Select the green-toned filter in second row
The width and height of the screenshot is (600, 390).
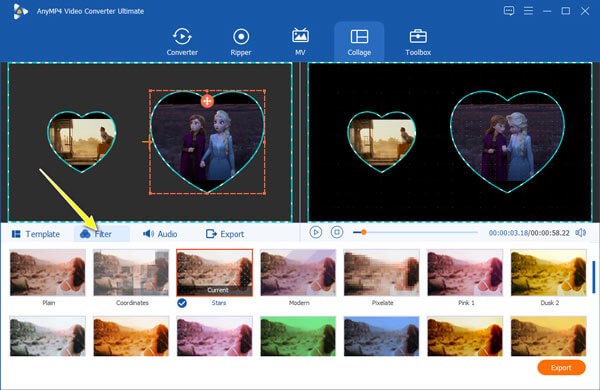pyautogui.click(x=298, y=336)
